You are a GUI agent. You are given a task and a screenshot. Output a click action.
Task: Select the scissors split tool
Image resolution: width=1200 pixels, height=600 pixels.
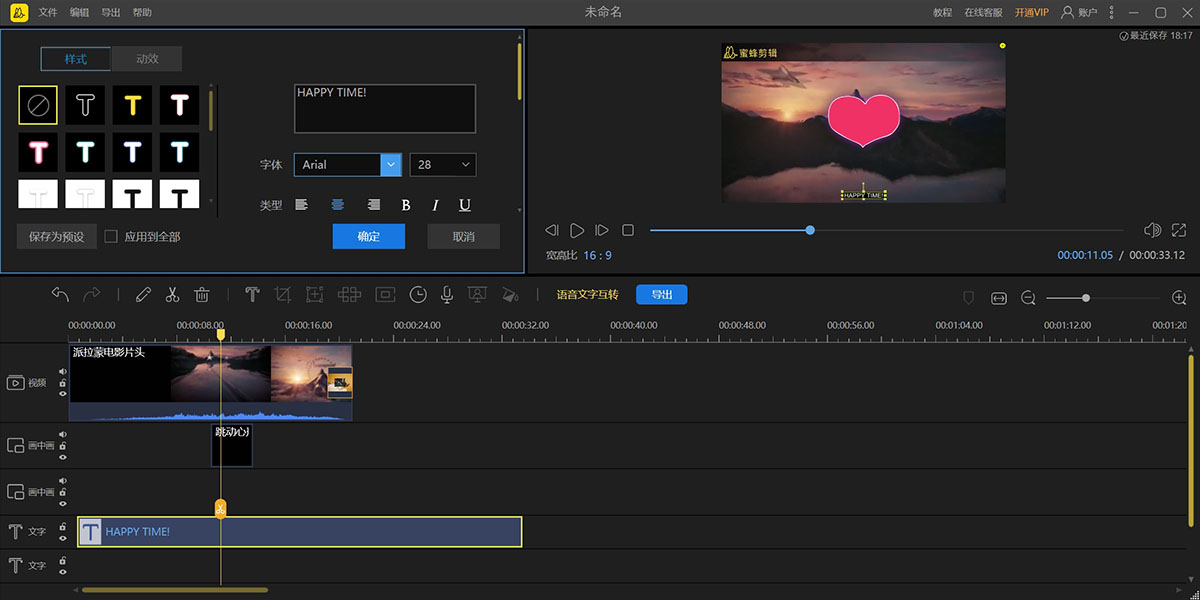click(x=172, y=295)
